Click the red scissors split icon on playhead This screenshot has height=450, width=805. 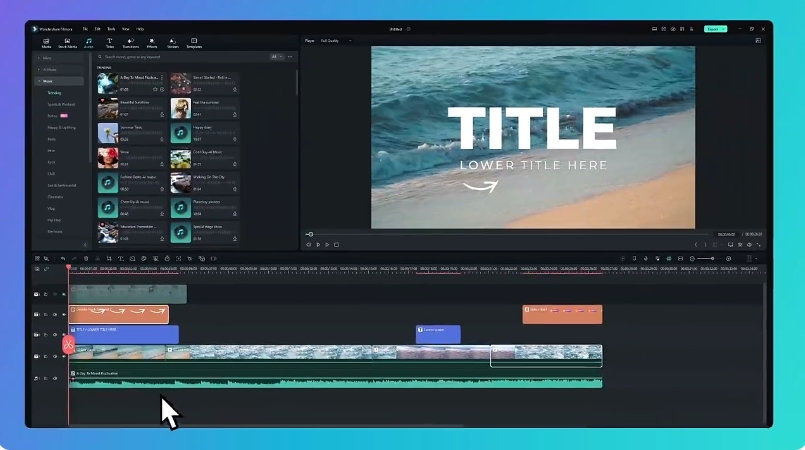pyautogui.click(x=69, y=345)
